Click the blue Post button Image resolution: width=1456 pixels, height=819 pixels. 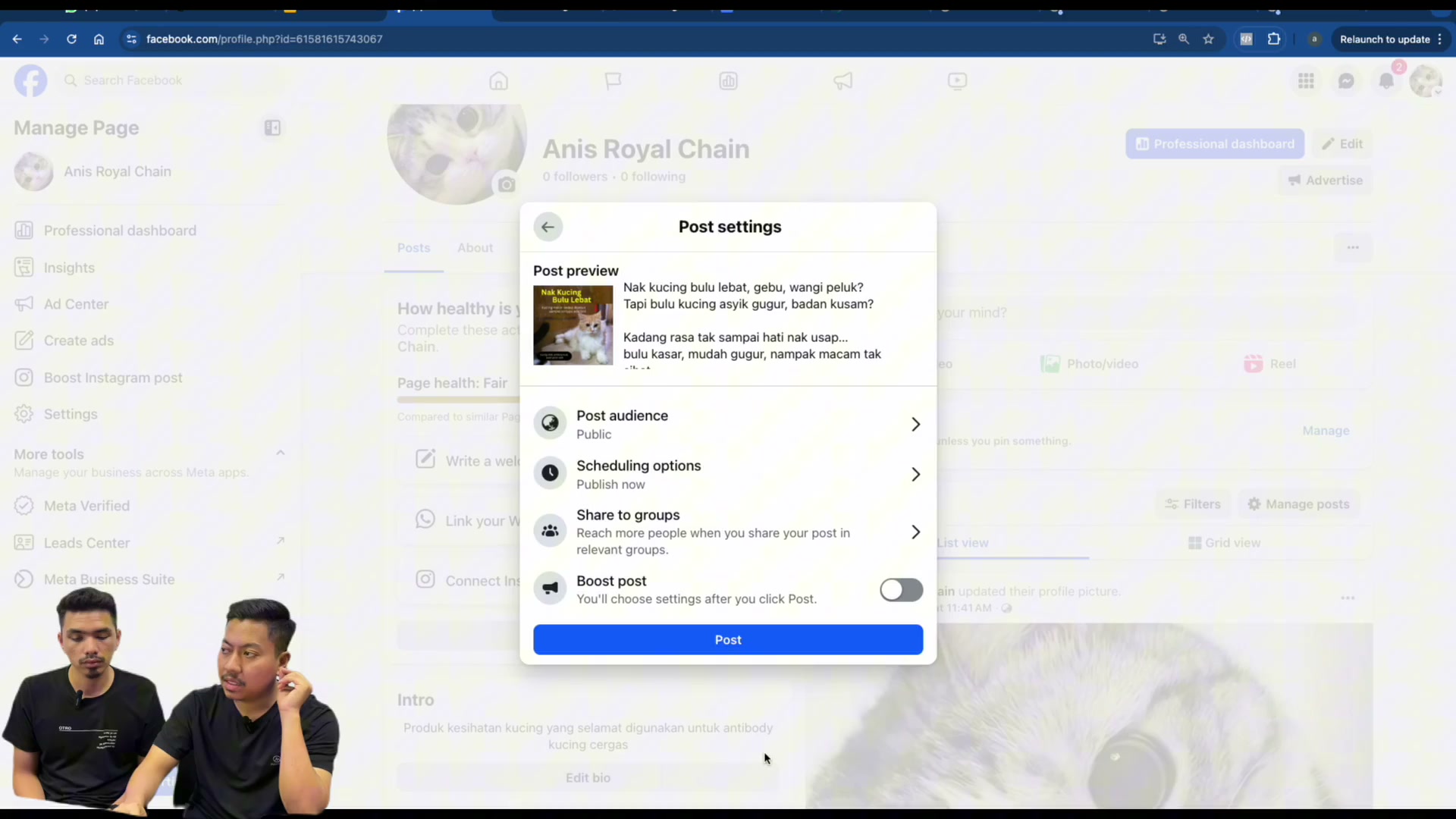pos(728,640)
